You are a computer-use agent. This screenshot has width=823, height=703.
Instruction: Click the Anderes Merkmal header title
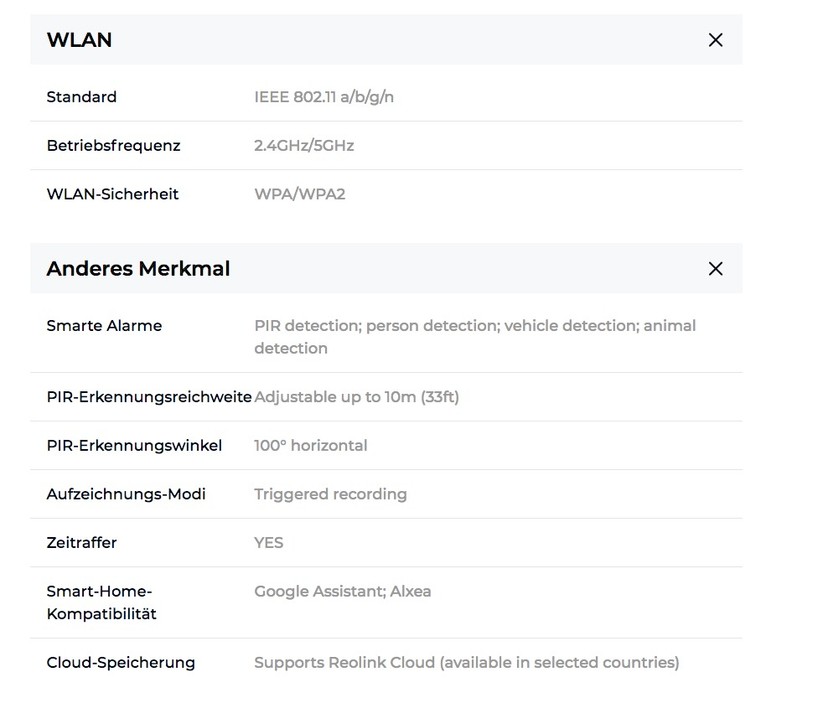(138, 268)
